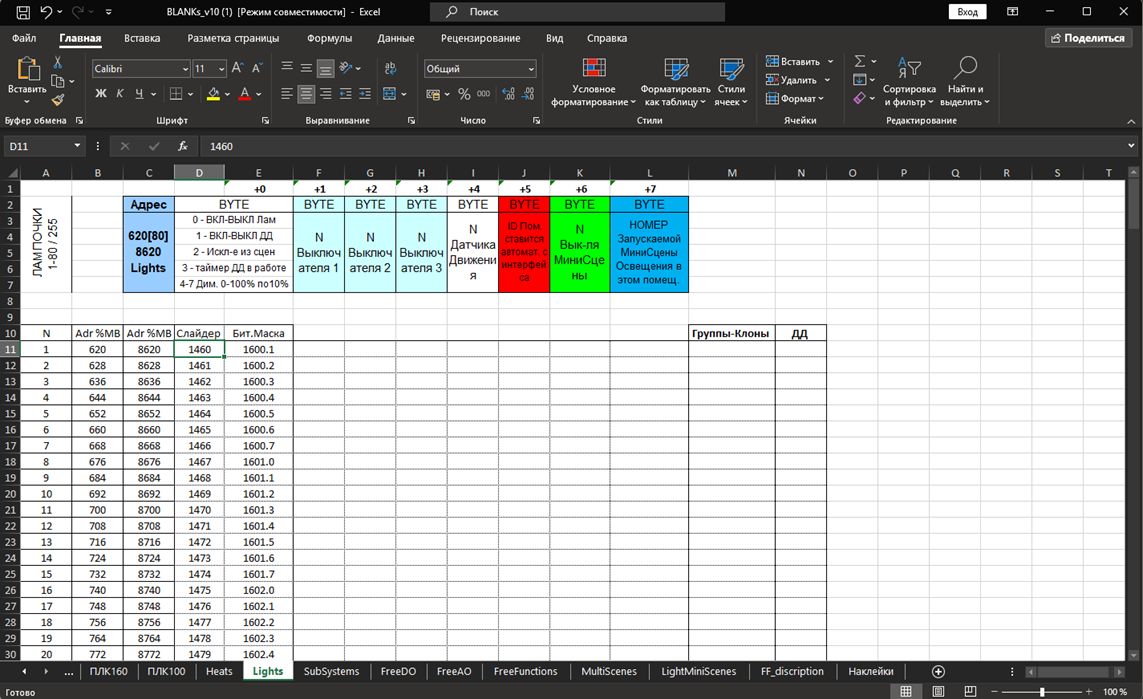The width and height of the screenshot is (1143, 699).
Task: Toggle Bold (Ж) formatting
Action: (100, 94)
